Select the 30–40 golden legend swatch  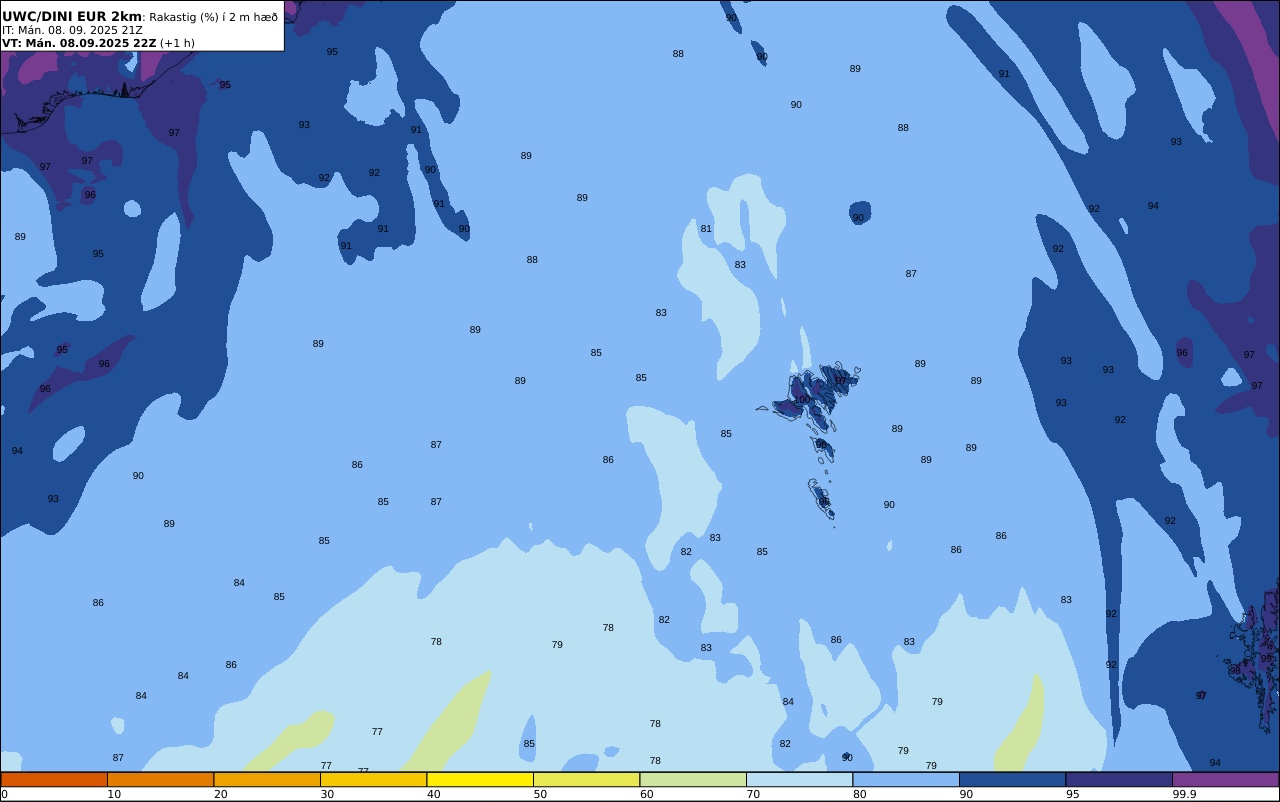(373, 779)
